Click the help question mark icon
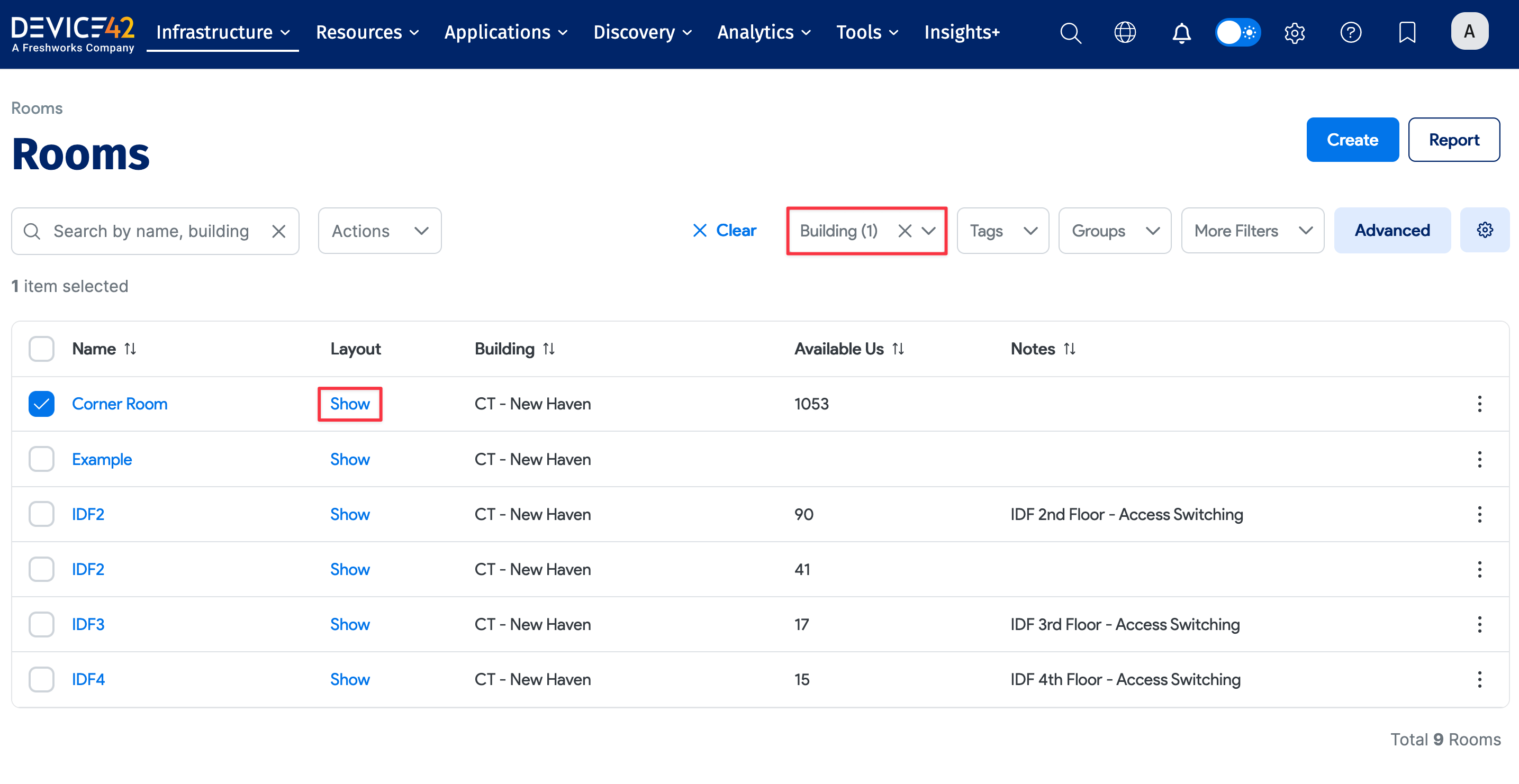The width and height of the screenshot is (1519, 784). [x=1350, y=32]
